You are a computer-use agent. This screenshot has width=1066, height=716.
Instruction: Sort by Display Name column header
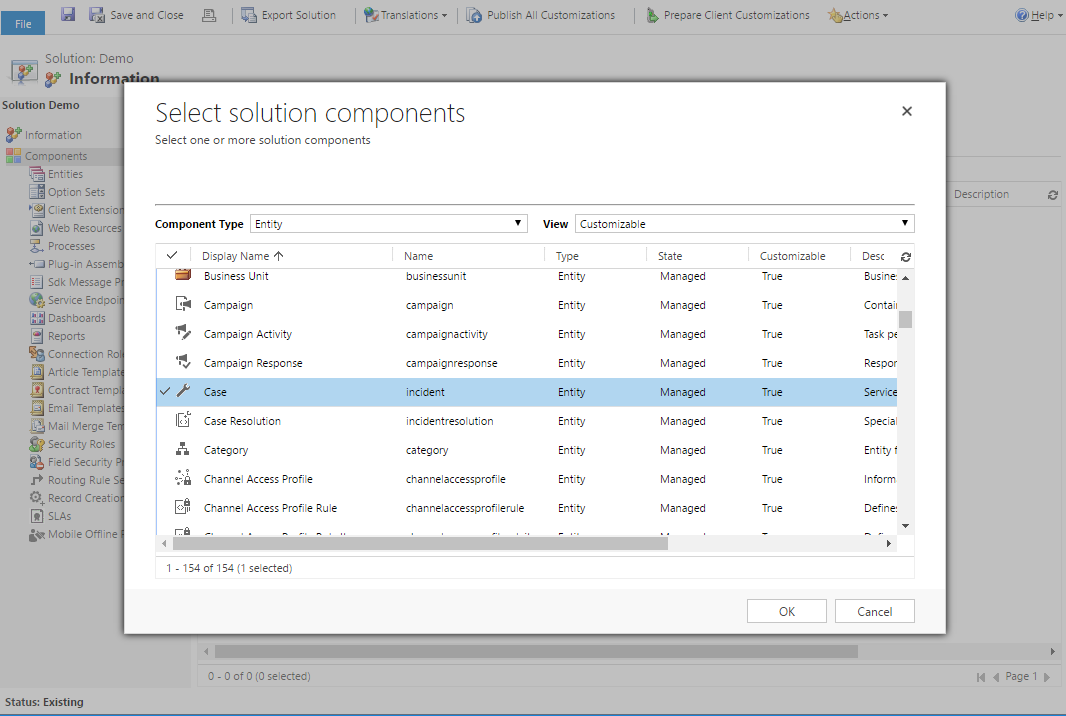tap(242, 256)
